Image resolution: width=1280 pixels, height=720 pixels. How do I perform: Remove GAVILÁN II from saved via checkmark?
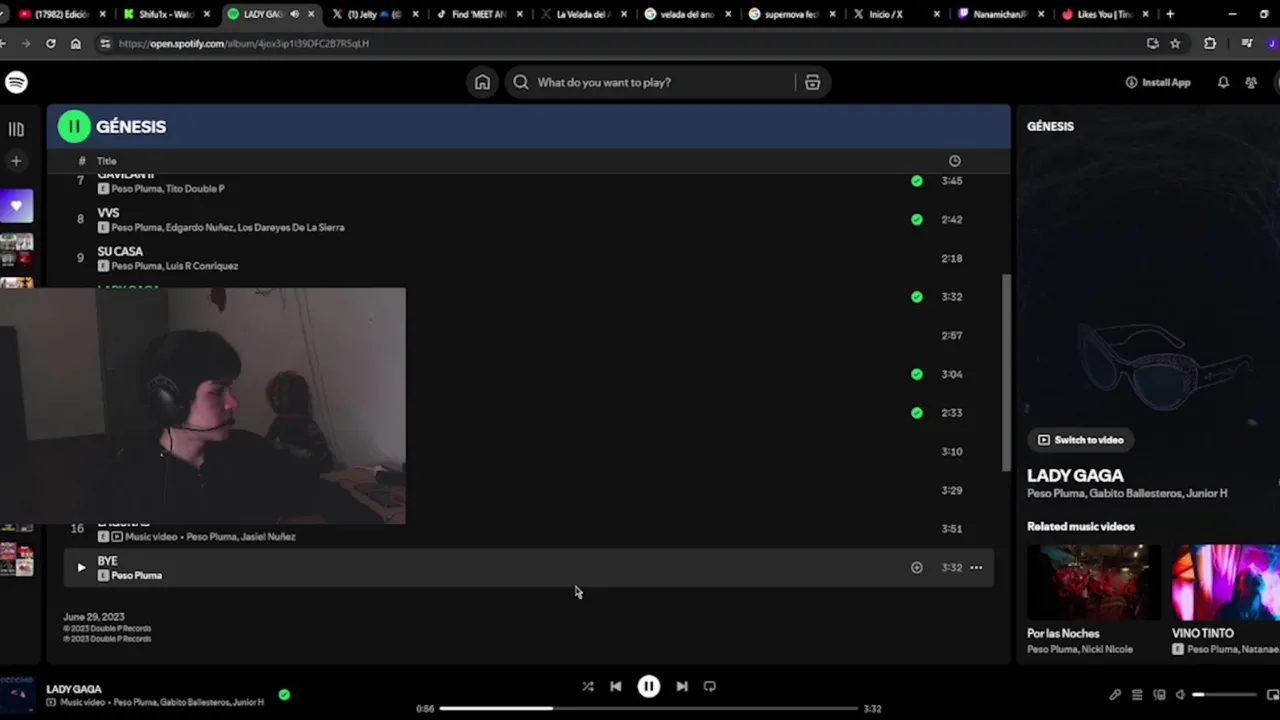coord(917,181)
